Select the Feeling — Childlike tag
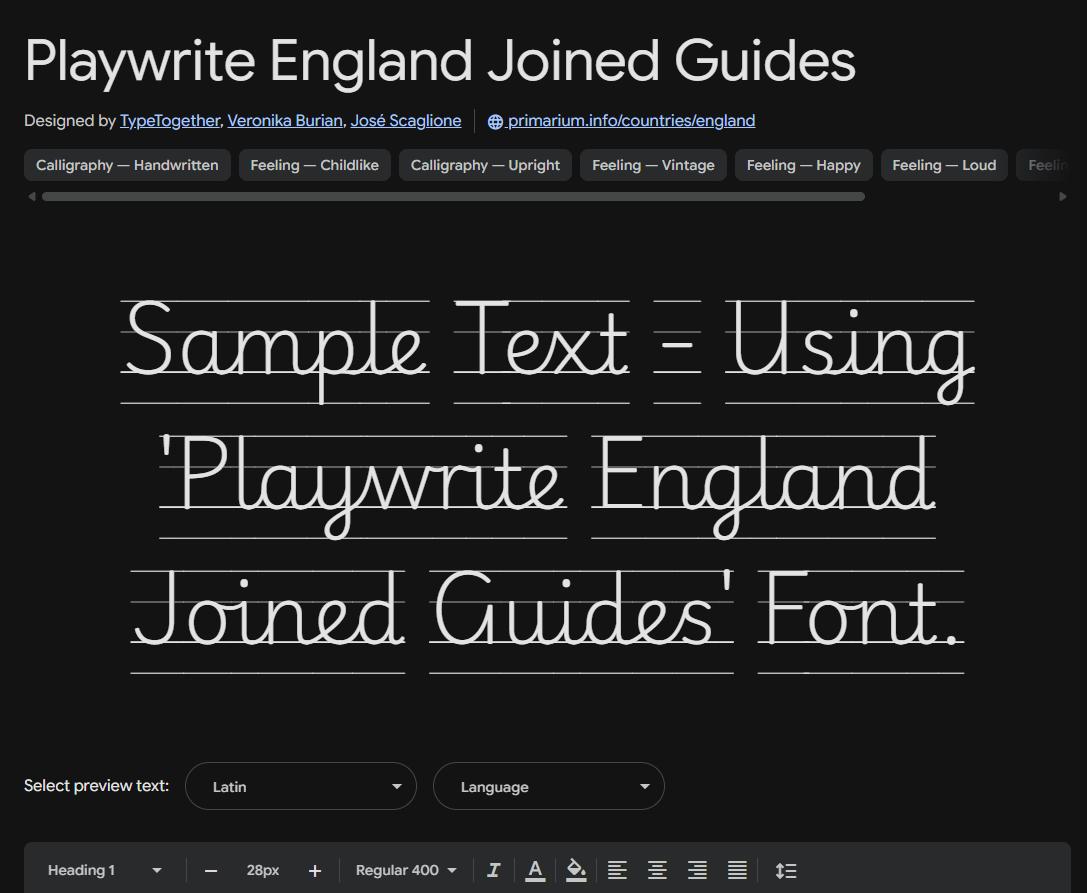The image size is (1087, 893). point(315,165)
